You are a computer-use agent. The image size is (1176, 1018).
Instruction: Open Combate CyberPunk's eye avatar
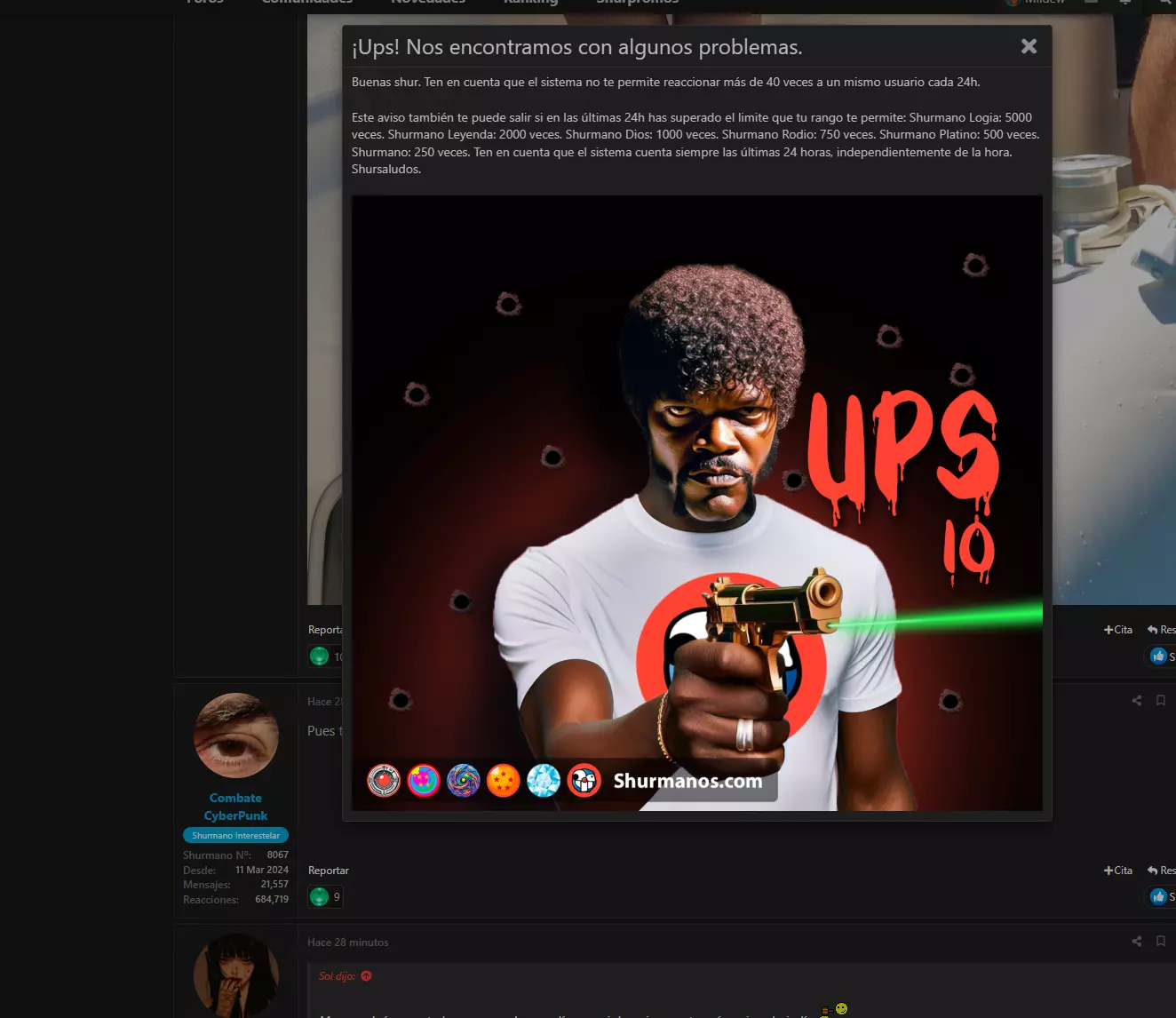[x=236, y=736]
